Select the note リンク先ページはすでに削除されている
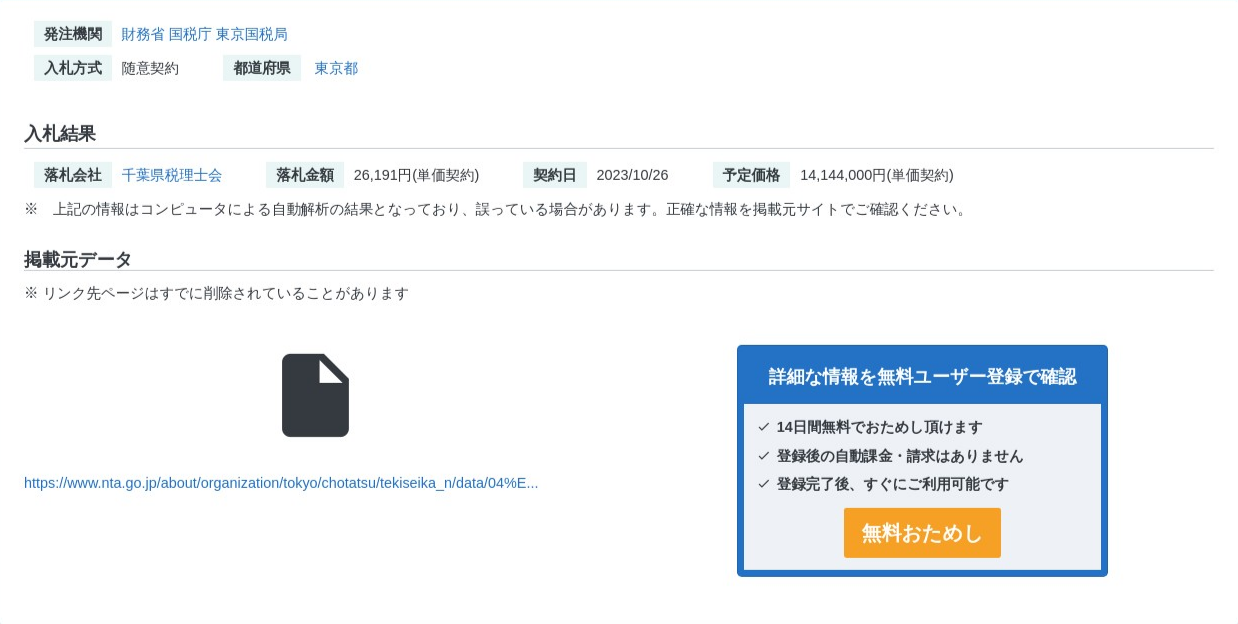This screenshot has height=624, width=1238. 216,293
